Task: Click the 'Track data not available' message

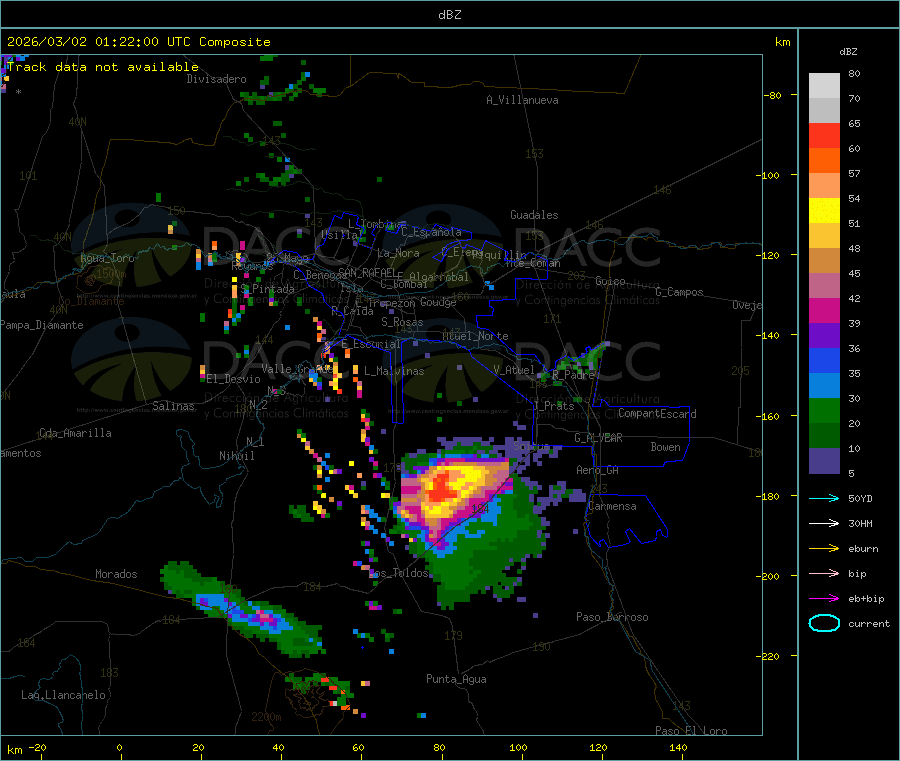Action: pos(103,67)
